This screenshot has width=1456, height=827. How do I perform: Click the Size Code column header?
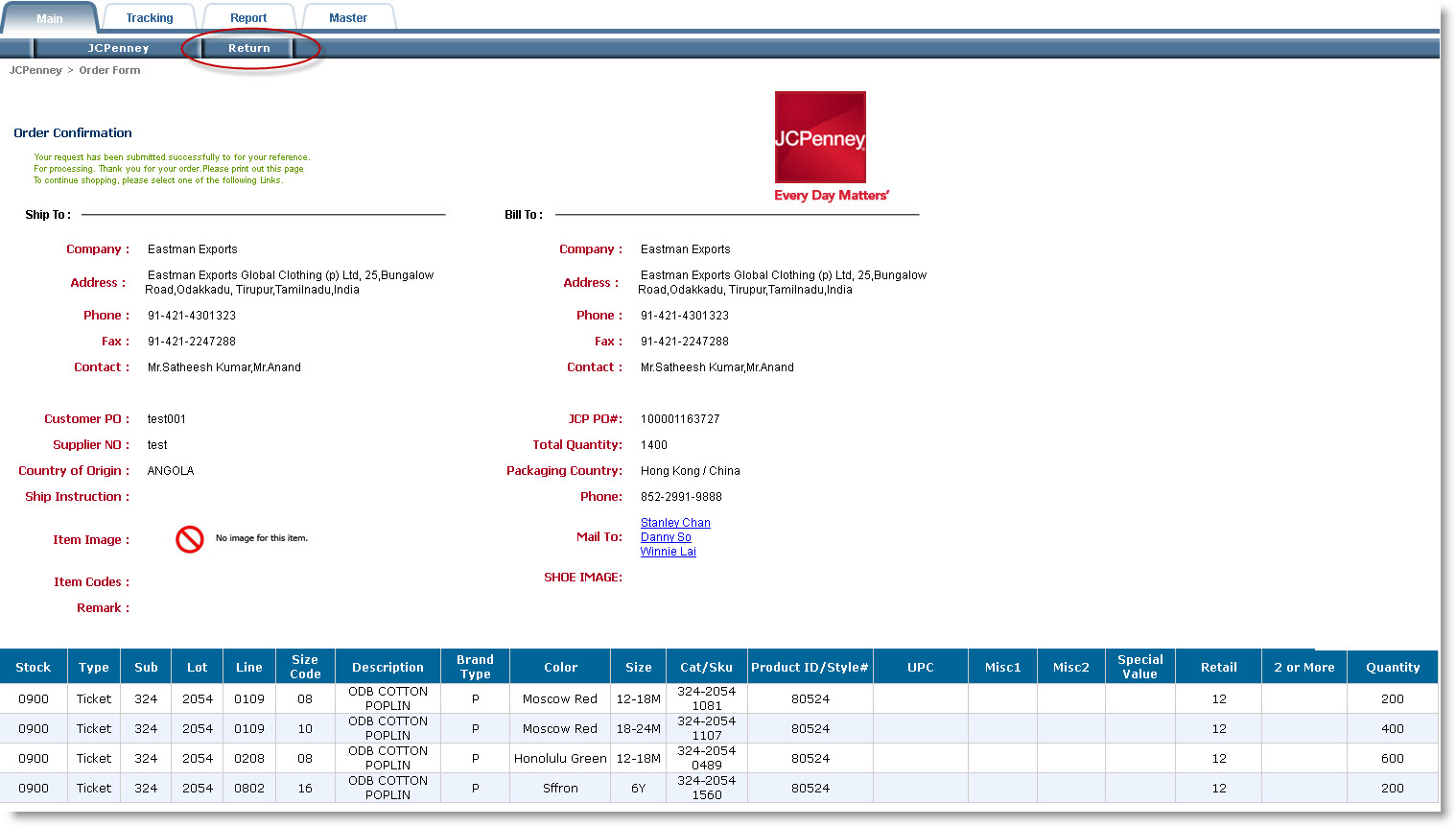pyautogui.click(x=305, y=667)
